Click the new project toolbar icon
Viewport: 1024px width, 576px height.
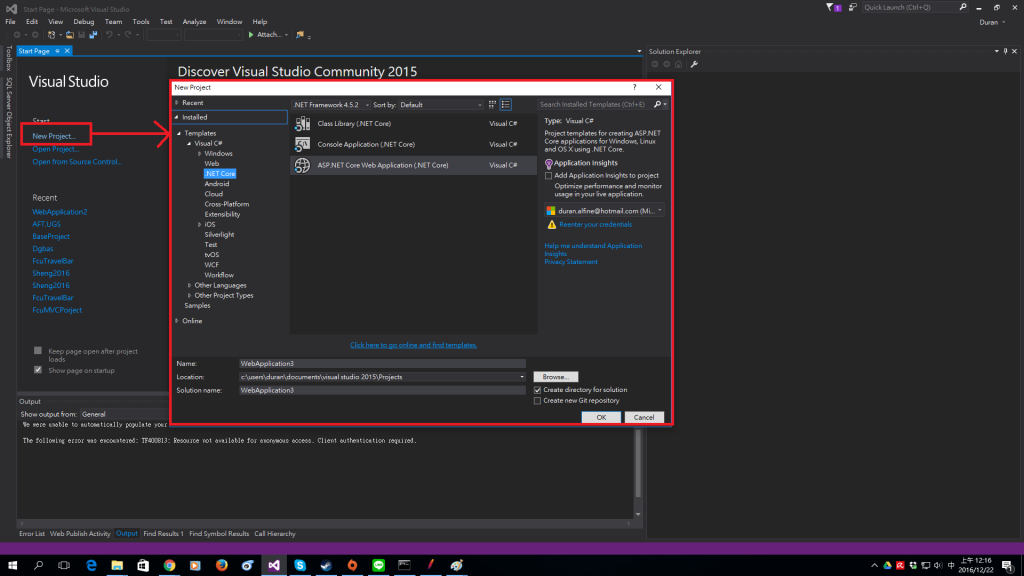51,35
